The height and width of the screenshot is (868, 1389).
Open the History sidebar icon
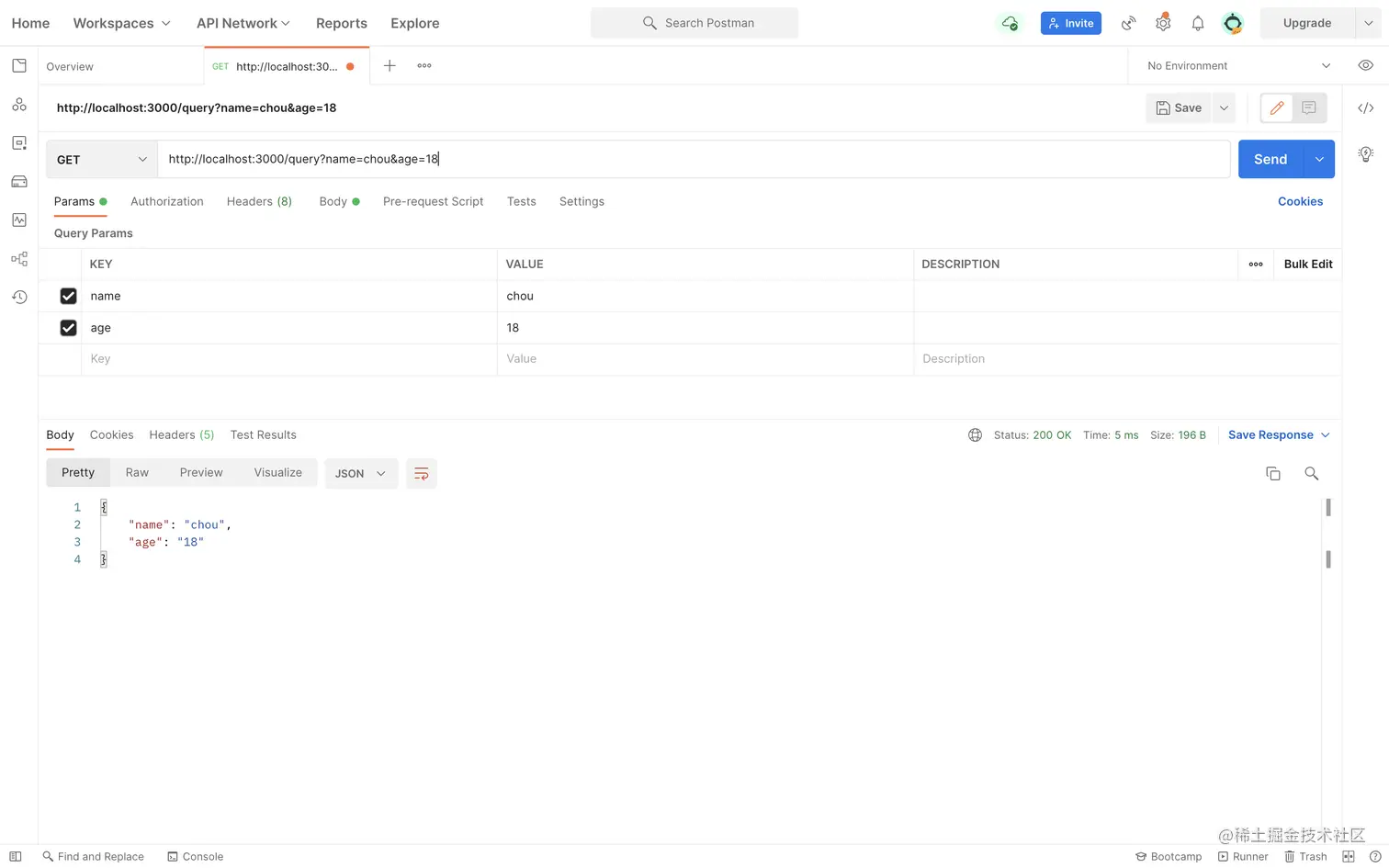click(x=19, y=297)
